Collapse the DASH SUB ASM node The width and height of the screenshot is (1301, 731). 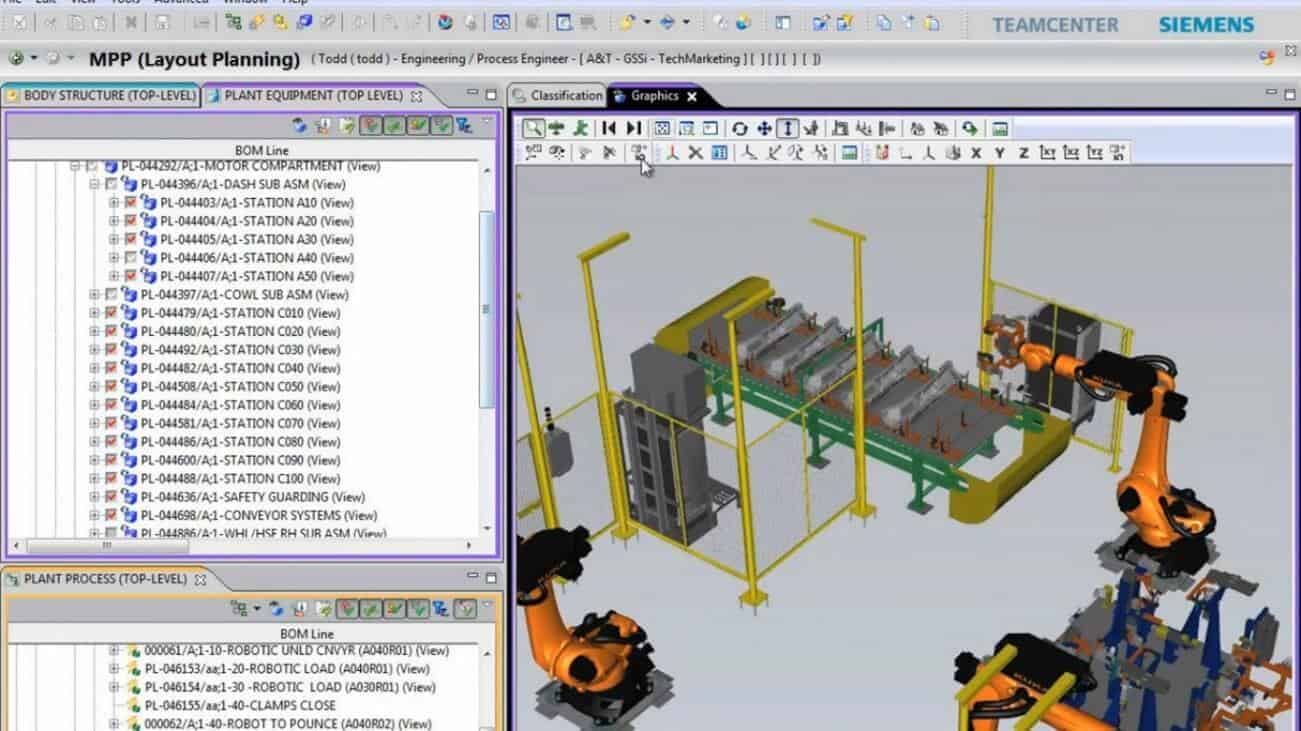coord(95,185)
